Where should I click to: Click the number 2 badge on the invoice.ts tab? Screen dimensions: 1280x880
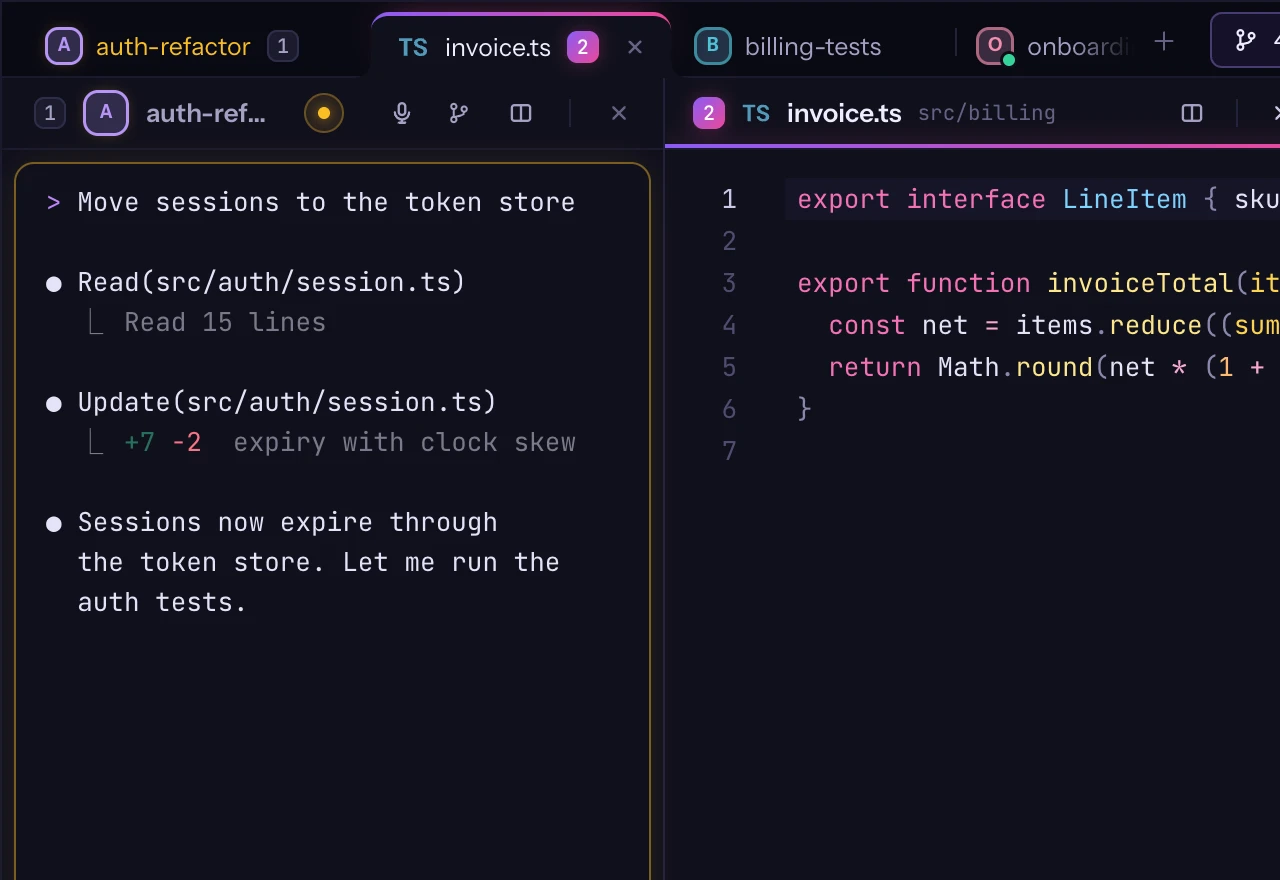[x=583, y=47]
